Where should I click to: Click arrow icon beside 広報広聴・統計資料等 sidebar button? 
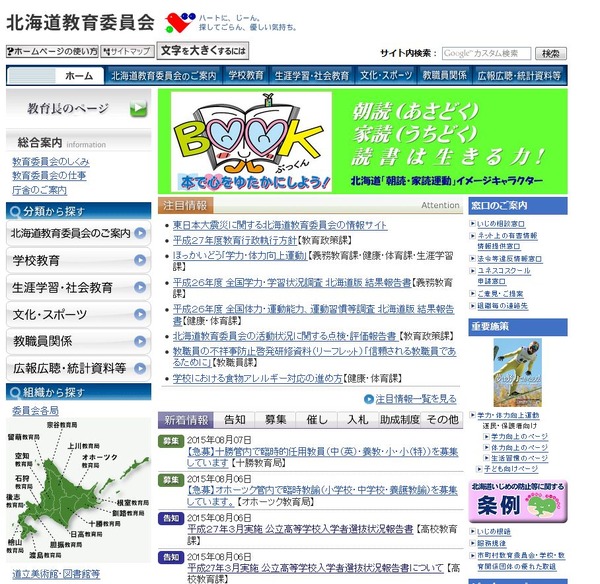140,368
